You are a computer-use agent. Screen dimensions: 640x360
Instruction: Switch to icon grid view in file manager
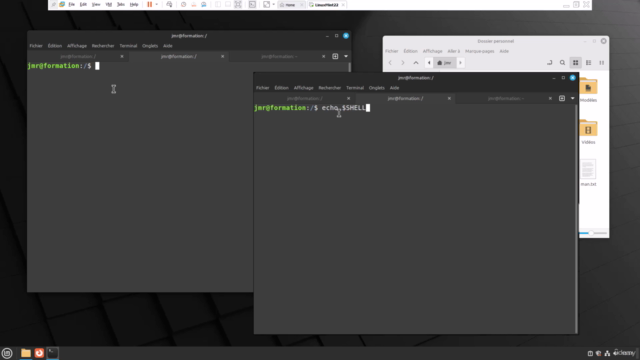576,63
